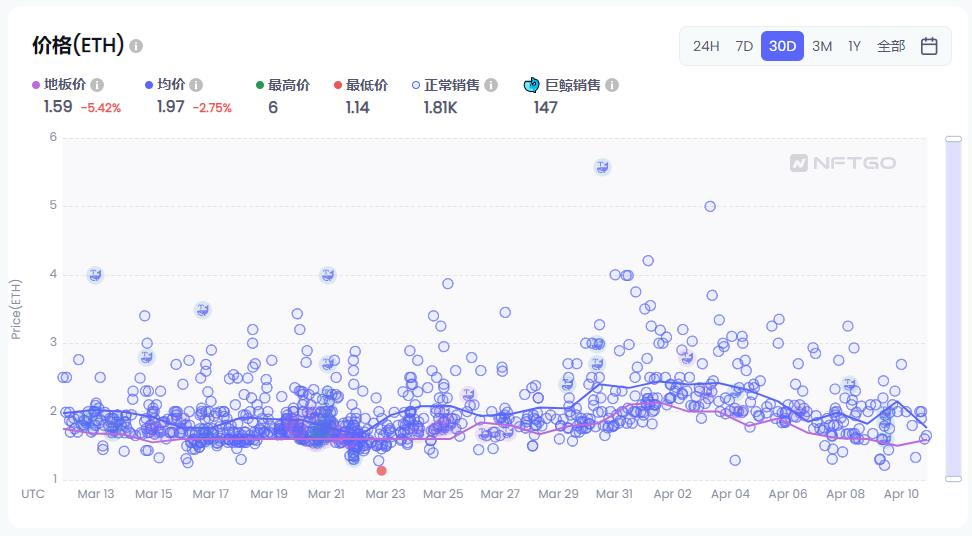Switch to the 7D time range
This screenshot has height=536, width=972.
point(744,46)
